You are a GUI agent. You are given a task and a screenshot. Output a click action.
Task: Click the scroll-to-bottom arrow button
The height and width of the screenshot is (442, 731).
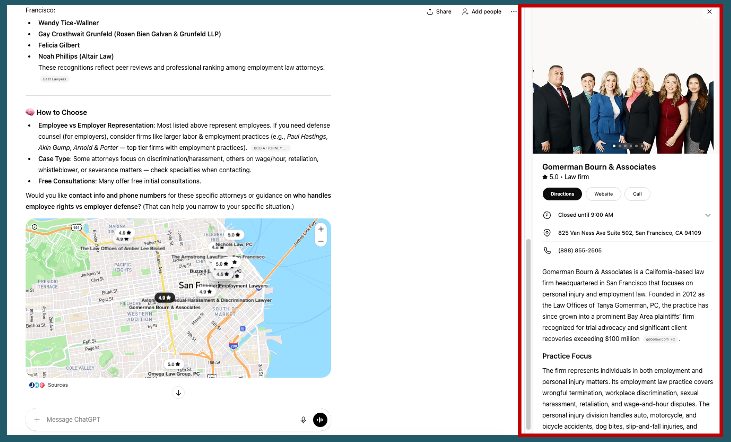tap(178, 392)
